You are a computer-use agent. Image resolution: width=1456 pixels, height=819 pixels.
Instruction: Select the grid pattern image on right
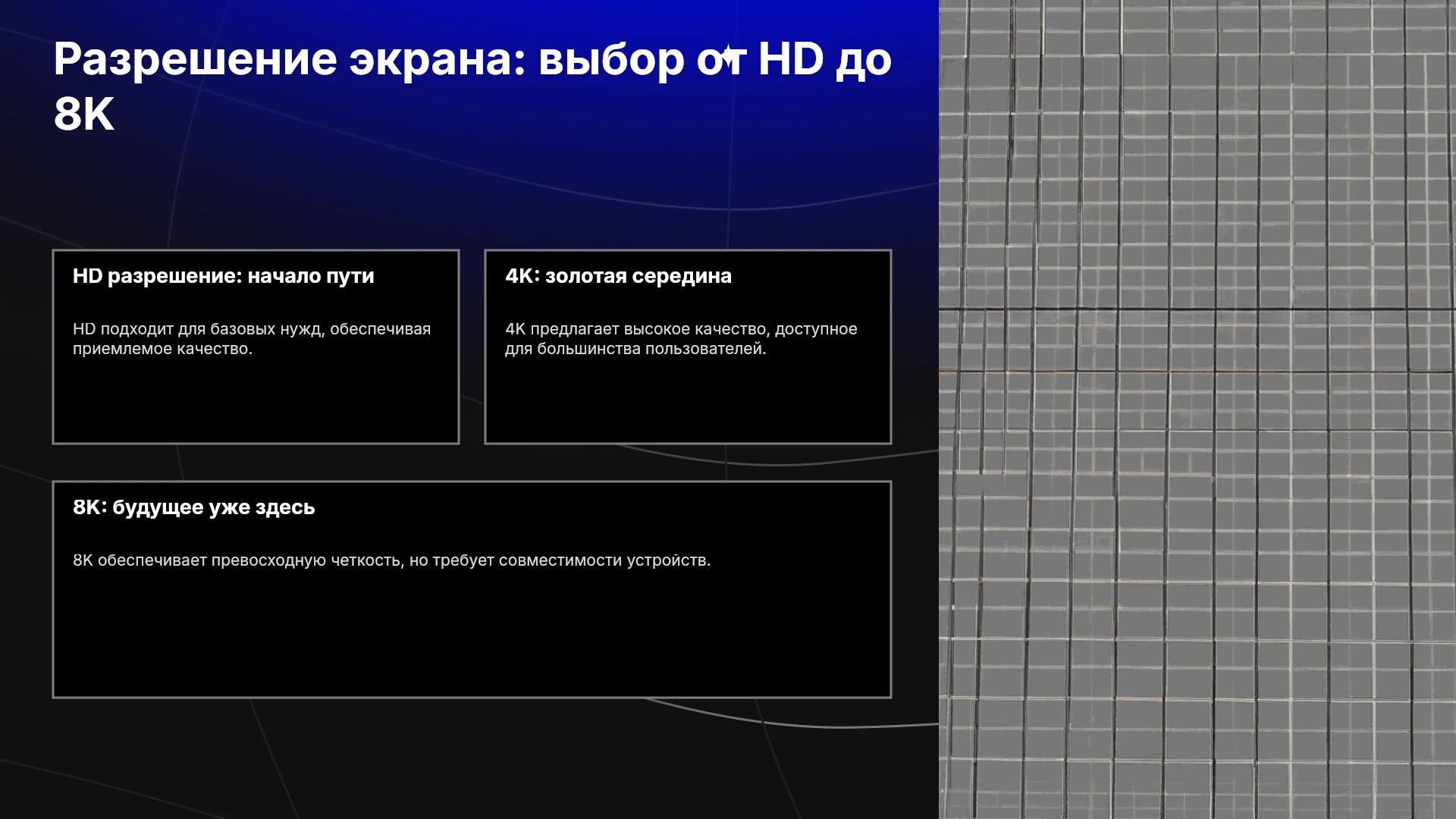pyautogui.click(x=1197, y=409)
